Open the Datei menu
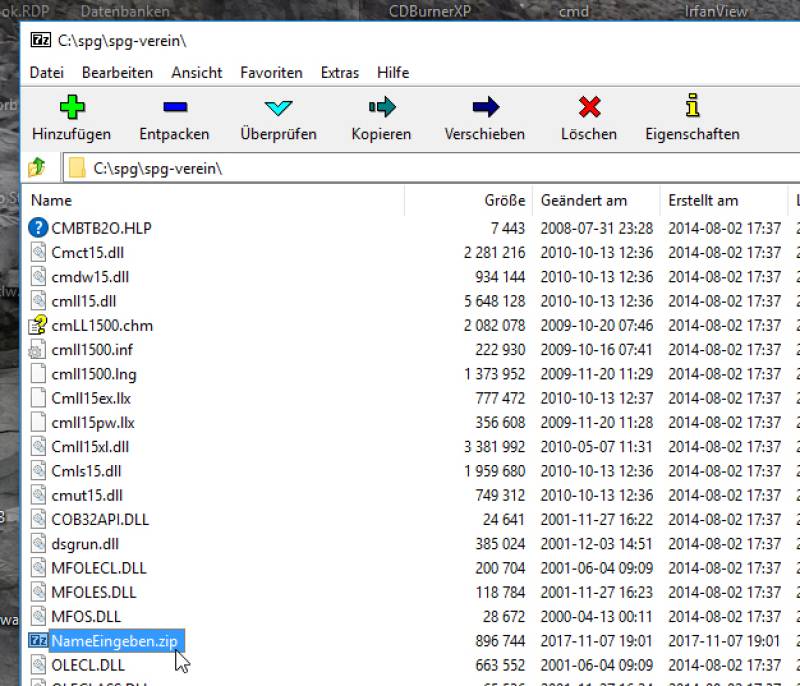800x686 pixels. coord(47,73)
